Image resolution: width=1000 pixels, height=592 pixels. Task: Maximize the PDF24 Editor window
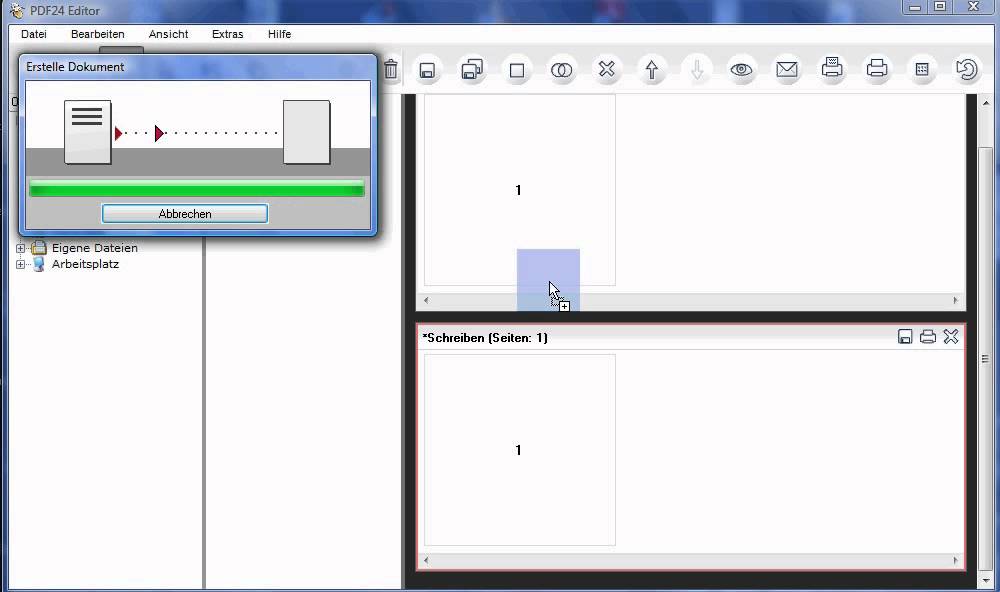tap(940, 7)
